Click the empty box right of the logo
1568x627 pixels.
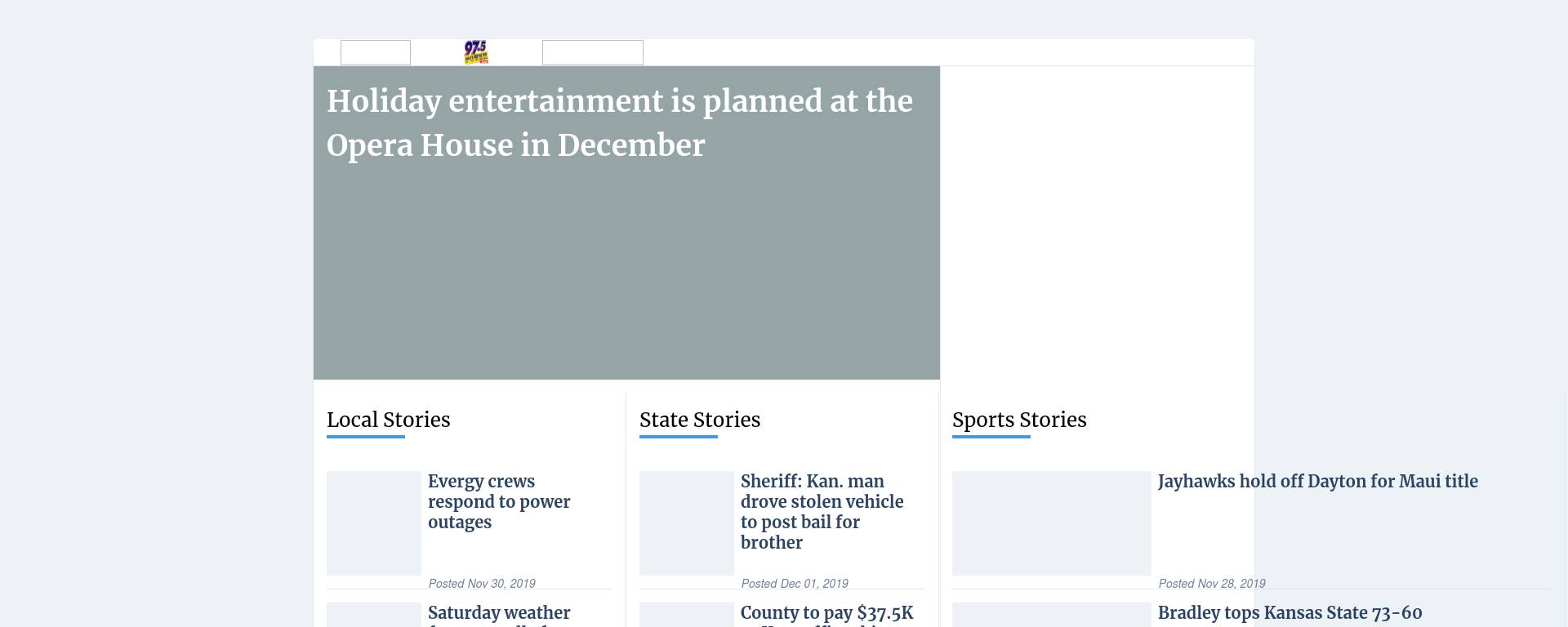(x=592, y=52)
